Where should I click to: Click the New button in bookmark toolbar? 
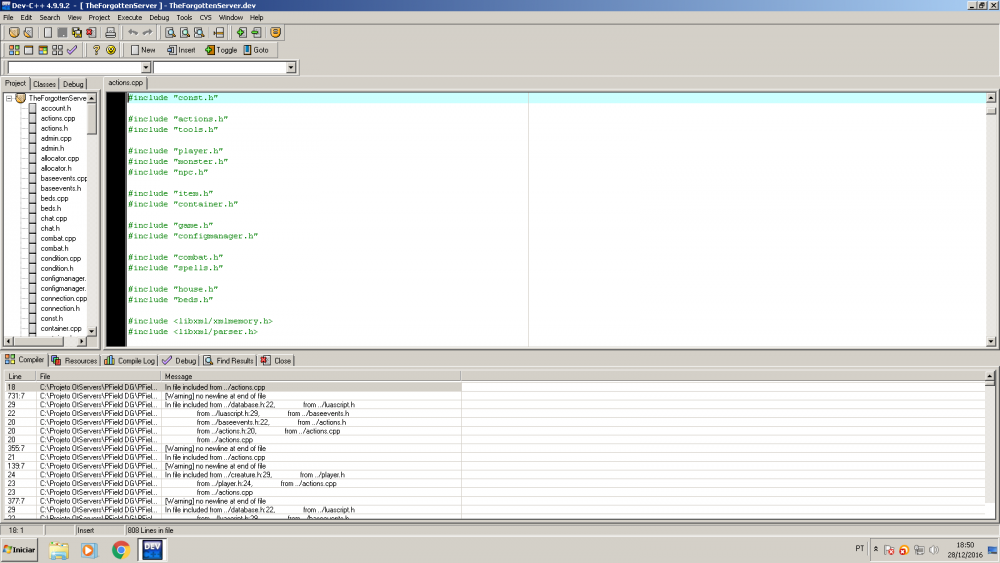point(143,50)
